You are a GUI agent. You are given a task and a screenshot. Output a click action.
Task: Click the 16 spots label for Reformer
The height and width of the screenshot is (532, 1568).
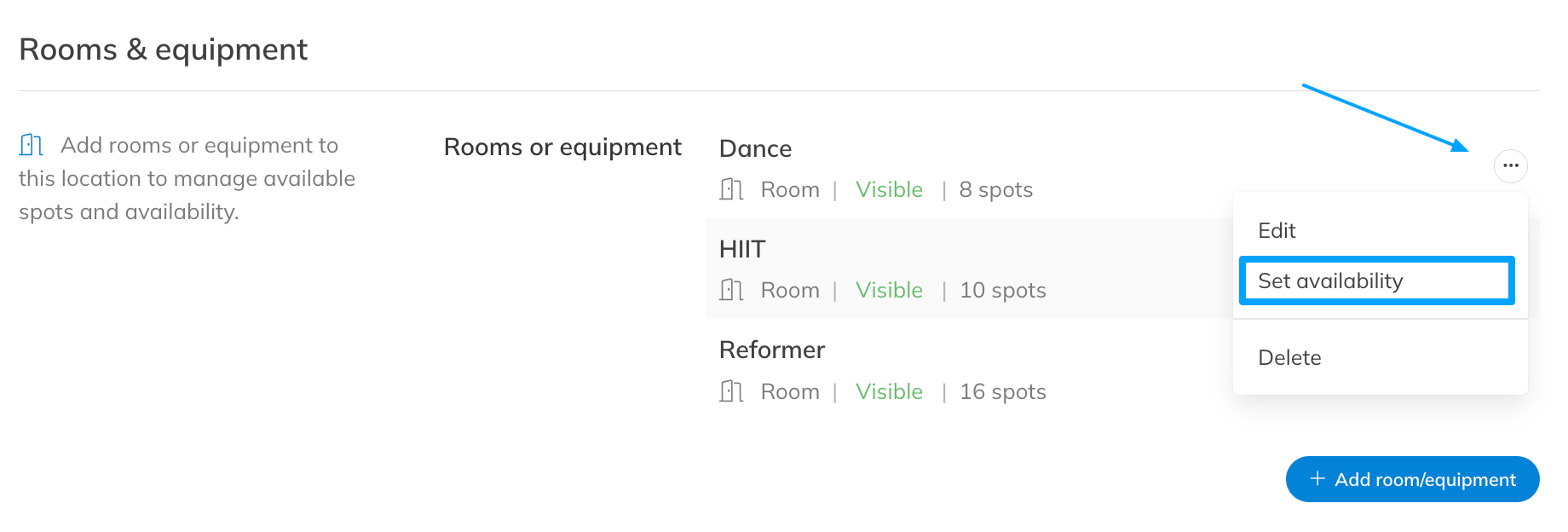(x=1002, y=391)
